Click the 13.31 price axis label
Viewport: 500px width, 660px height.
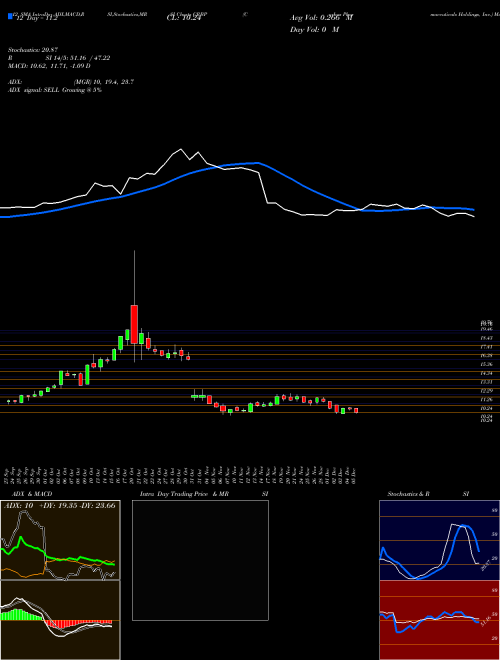[x=487, y=382]
